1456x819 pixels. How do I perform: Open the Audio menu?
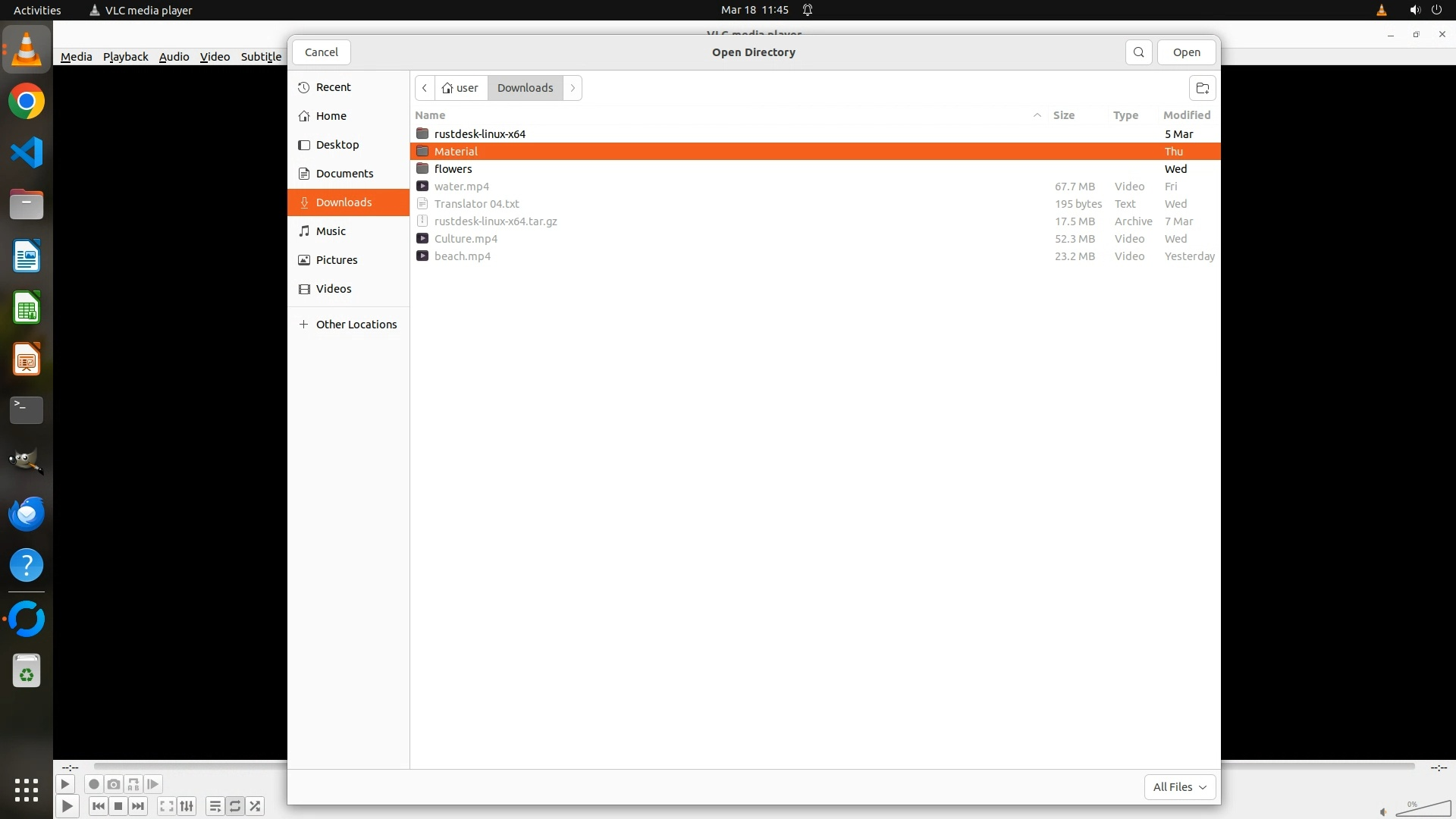[x=174, y=57]
